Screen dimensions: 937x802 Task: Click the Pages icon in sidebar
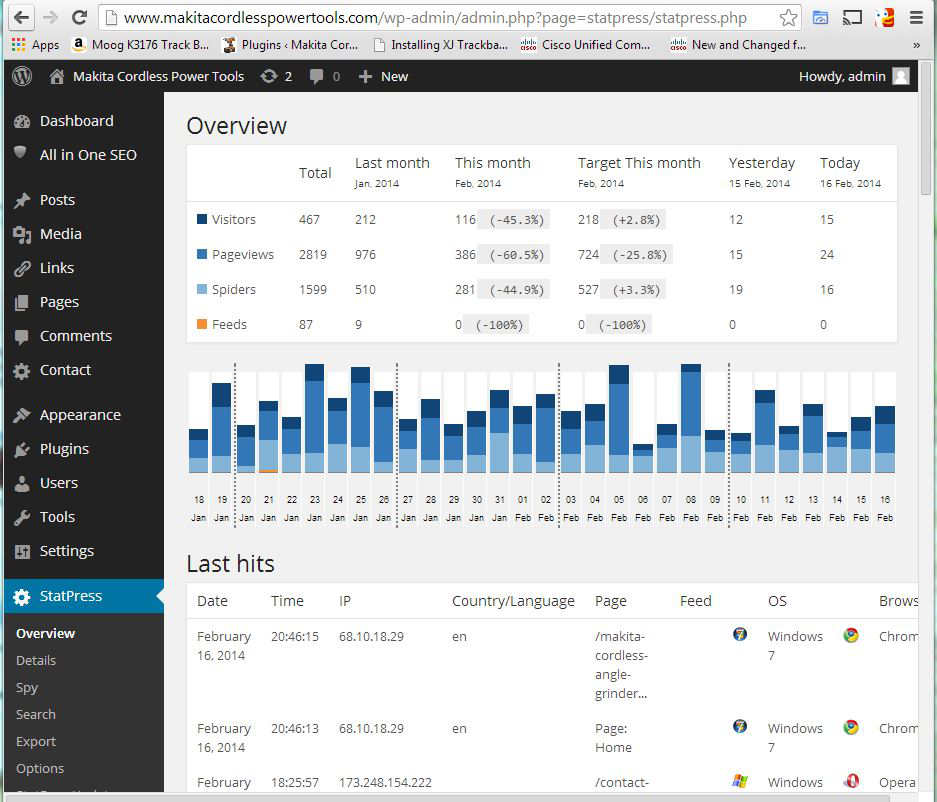coord(22,302)
